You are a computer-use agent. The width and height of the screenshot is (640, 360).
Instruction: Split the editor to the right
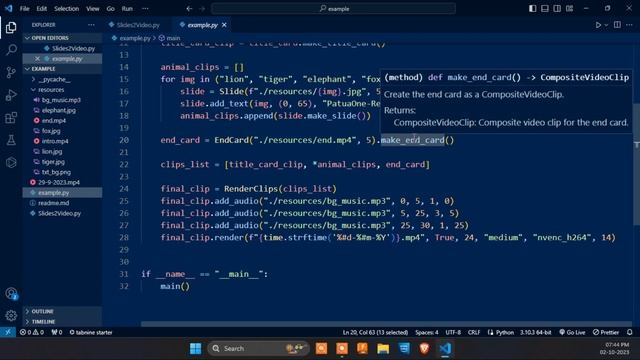point(617,25)
